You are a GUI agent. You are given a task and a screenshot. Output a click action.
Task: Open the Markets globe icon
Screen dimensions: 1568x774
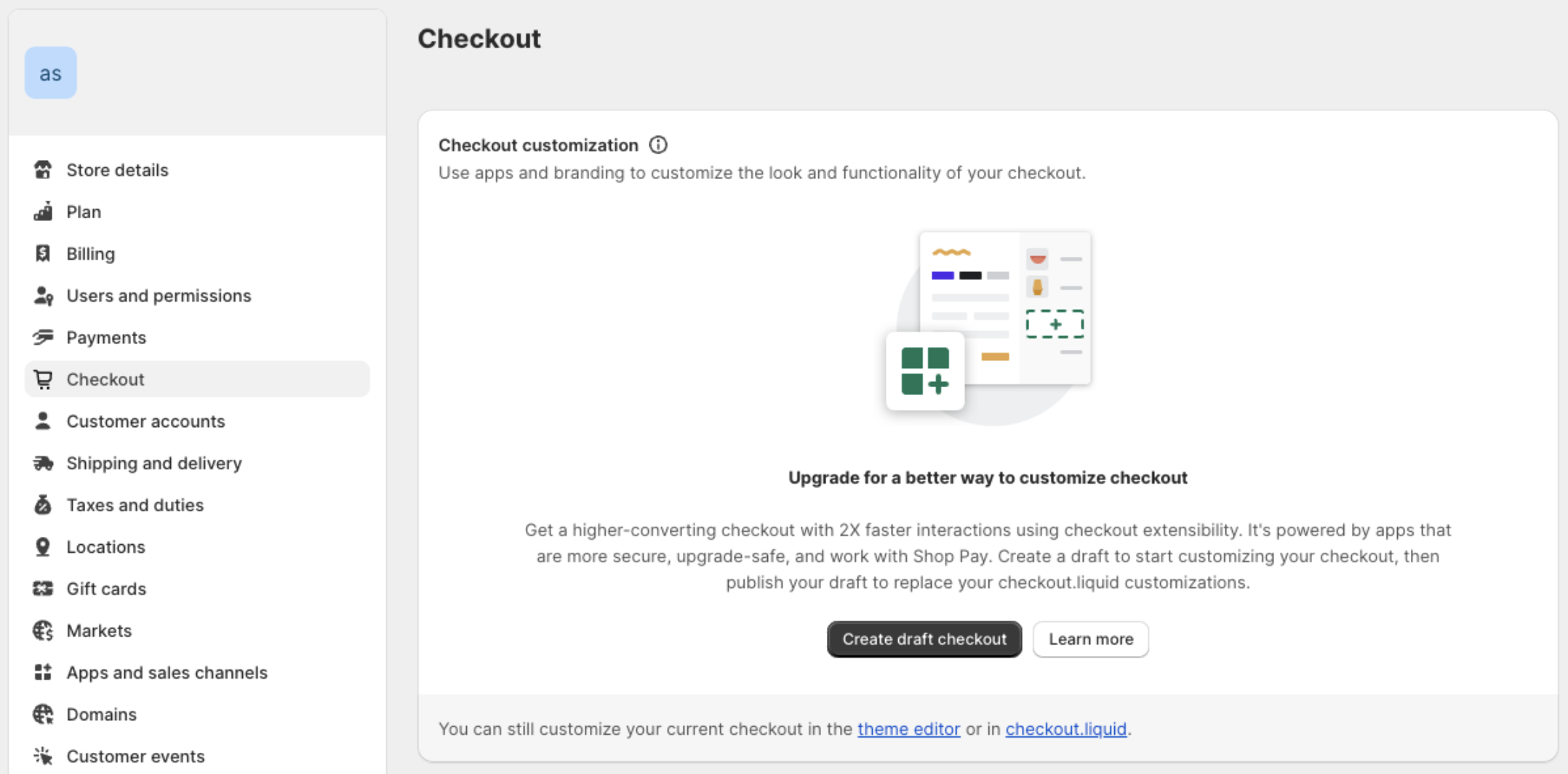coord(43,631)
